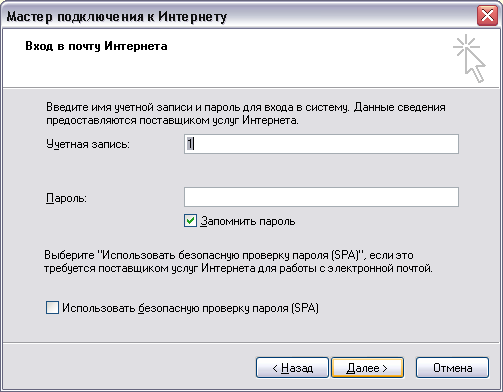The image size is (503, 392).
Task: Click the starburst above the header cursor
Action: tap(465, 45)
